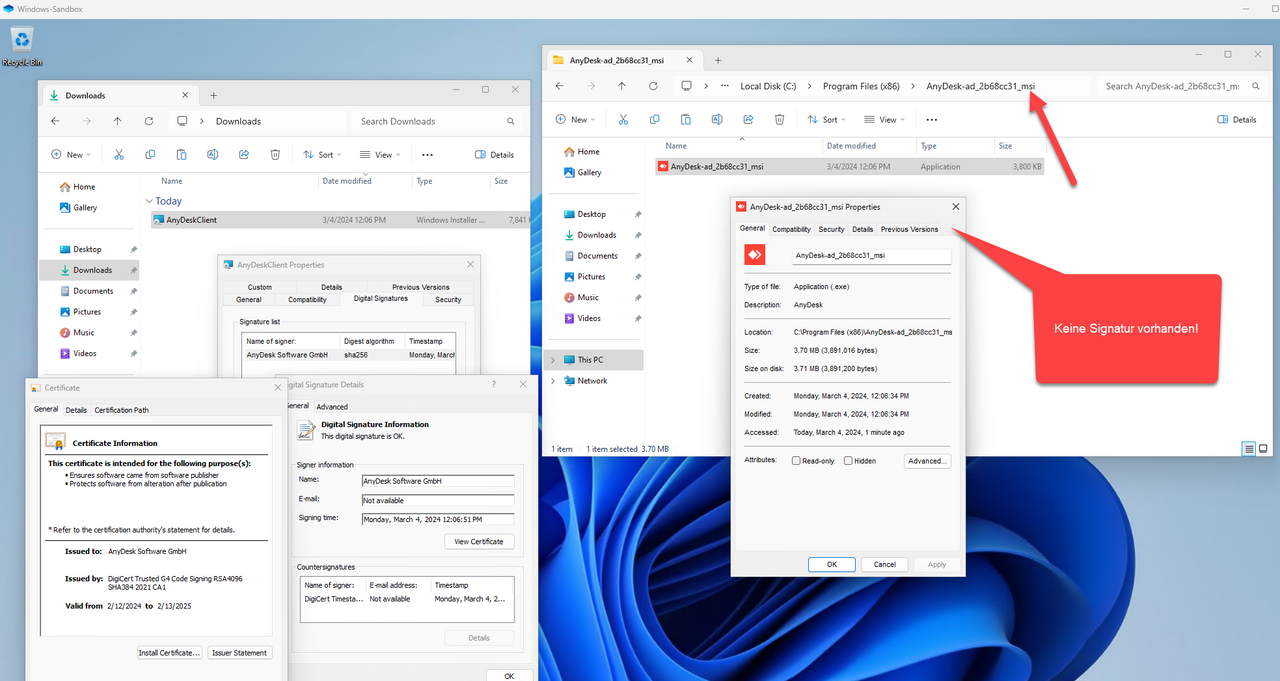Open Previous Versions tab in AnyDesk-ad_2b68cc31_msi Properties
Screen dimensions: 1280x681
[909, 229]
